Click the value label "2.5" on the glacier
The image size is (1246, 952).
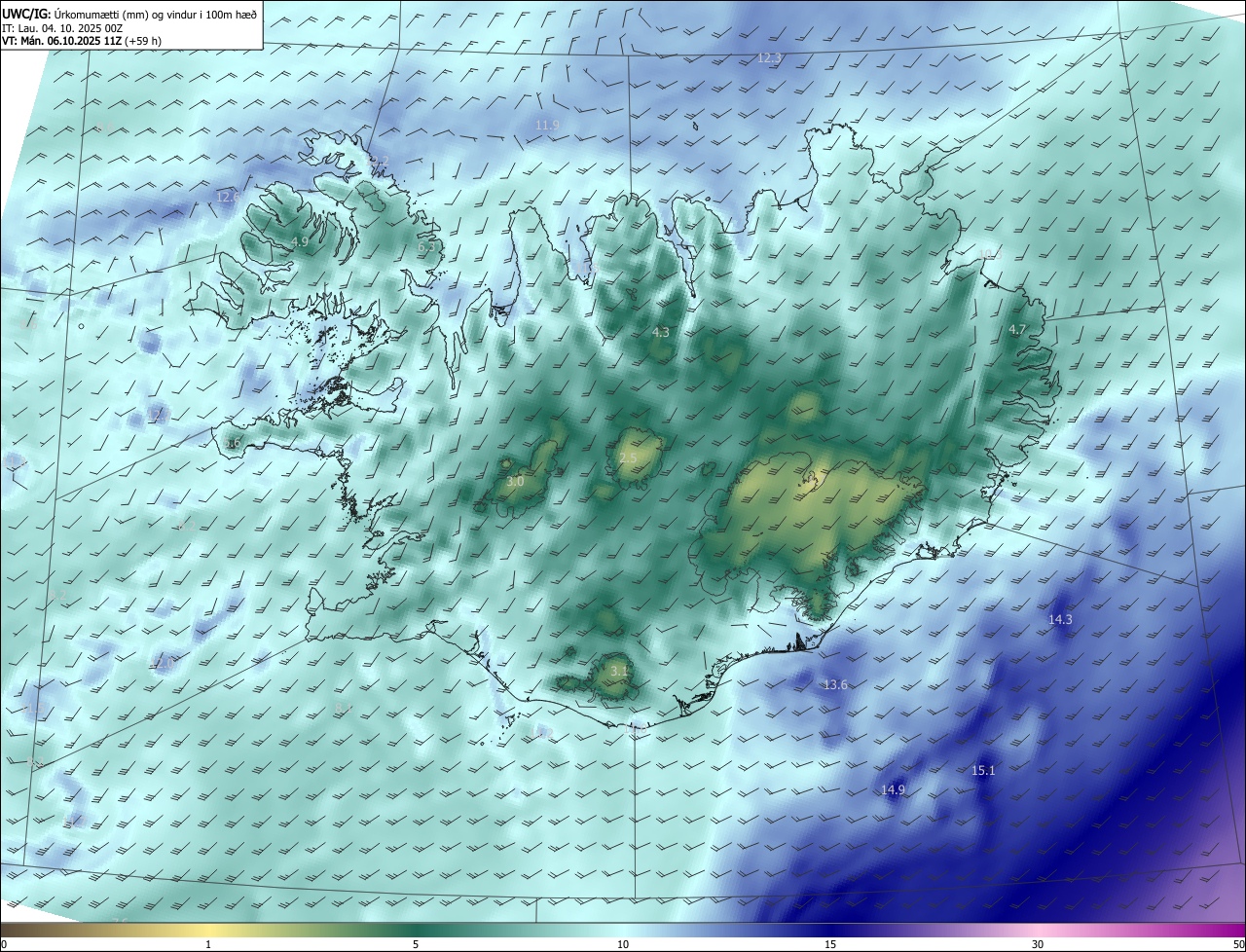[628, 458]
